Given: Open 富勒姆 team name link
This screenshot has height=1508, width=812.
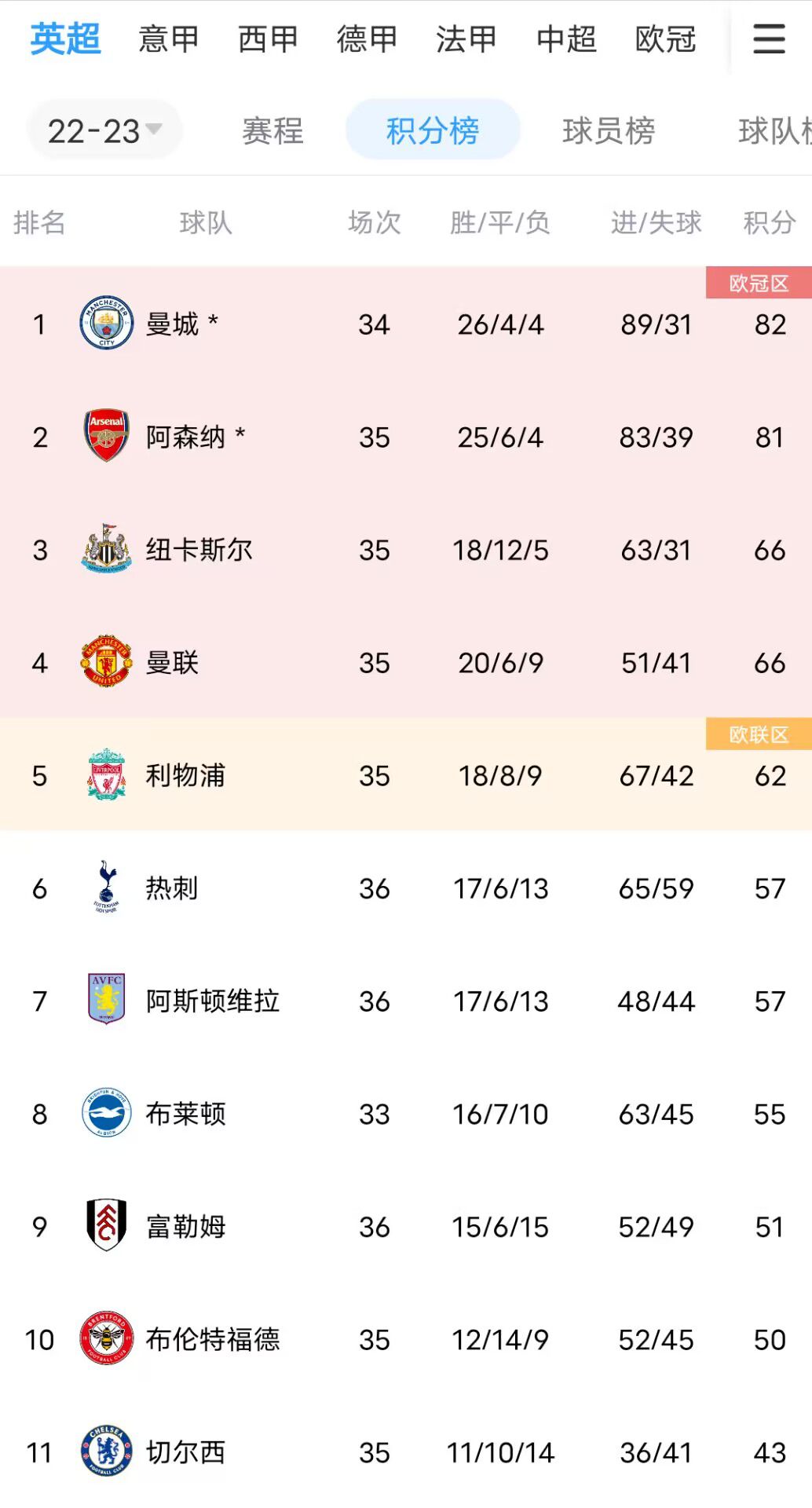Looking at the screenshot, I should pyautogui.click(x=186, y=1225).
